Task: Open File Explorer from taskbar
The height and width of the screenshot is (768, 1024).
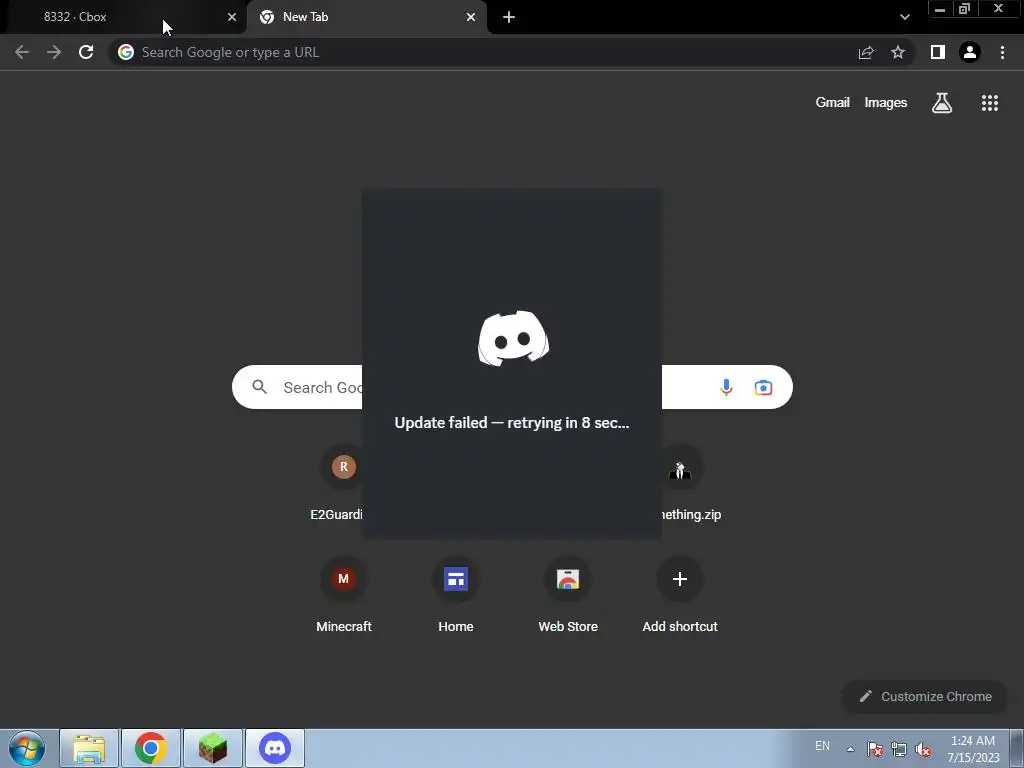Action: 89,748
